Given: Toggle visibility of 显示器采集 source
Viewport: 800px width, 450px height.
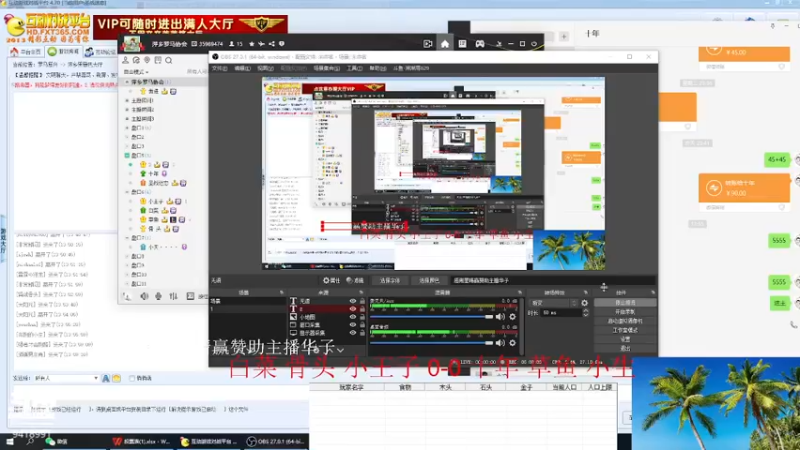Looking at the screenshot, I should pyautogui.click(x=353, y=333).
